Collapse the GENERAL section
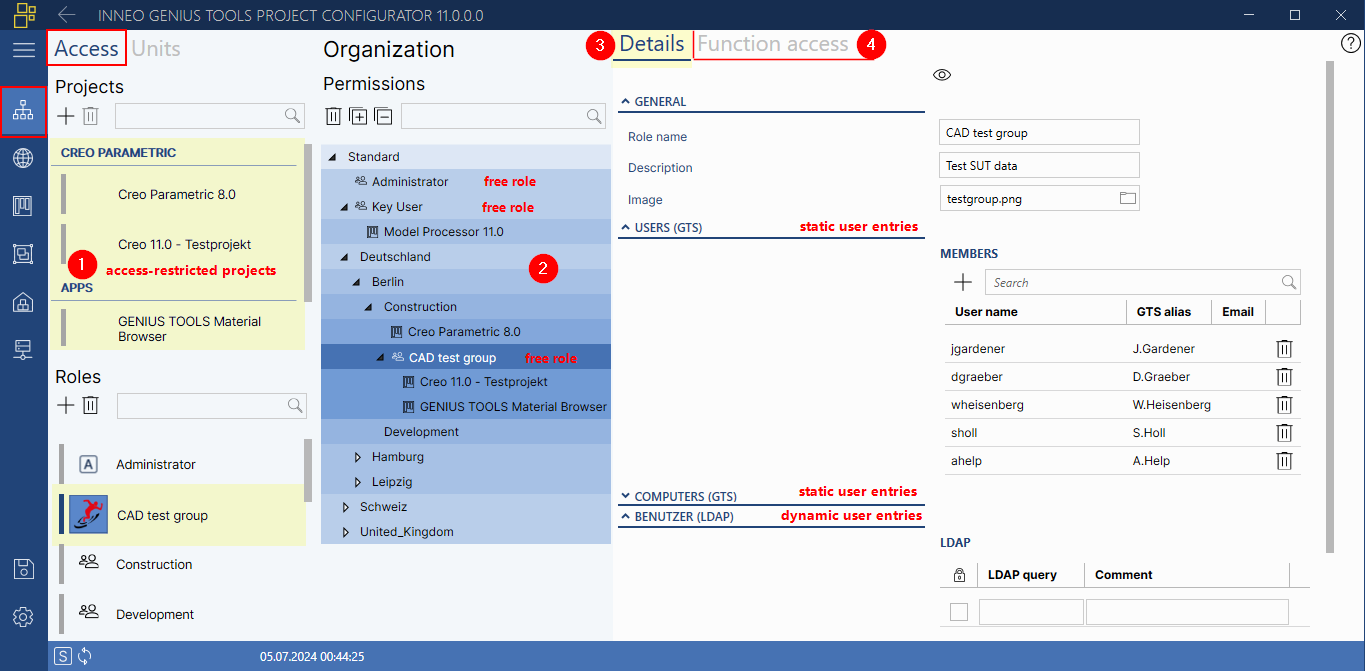The height and width of the screenshot is (671, 1365). click(x=626, y=102)
